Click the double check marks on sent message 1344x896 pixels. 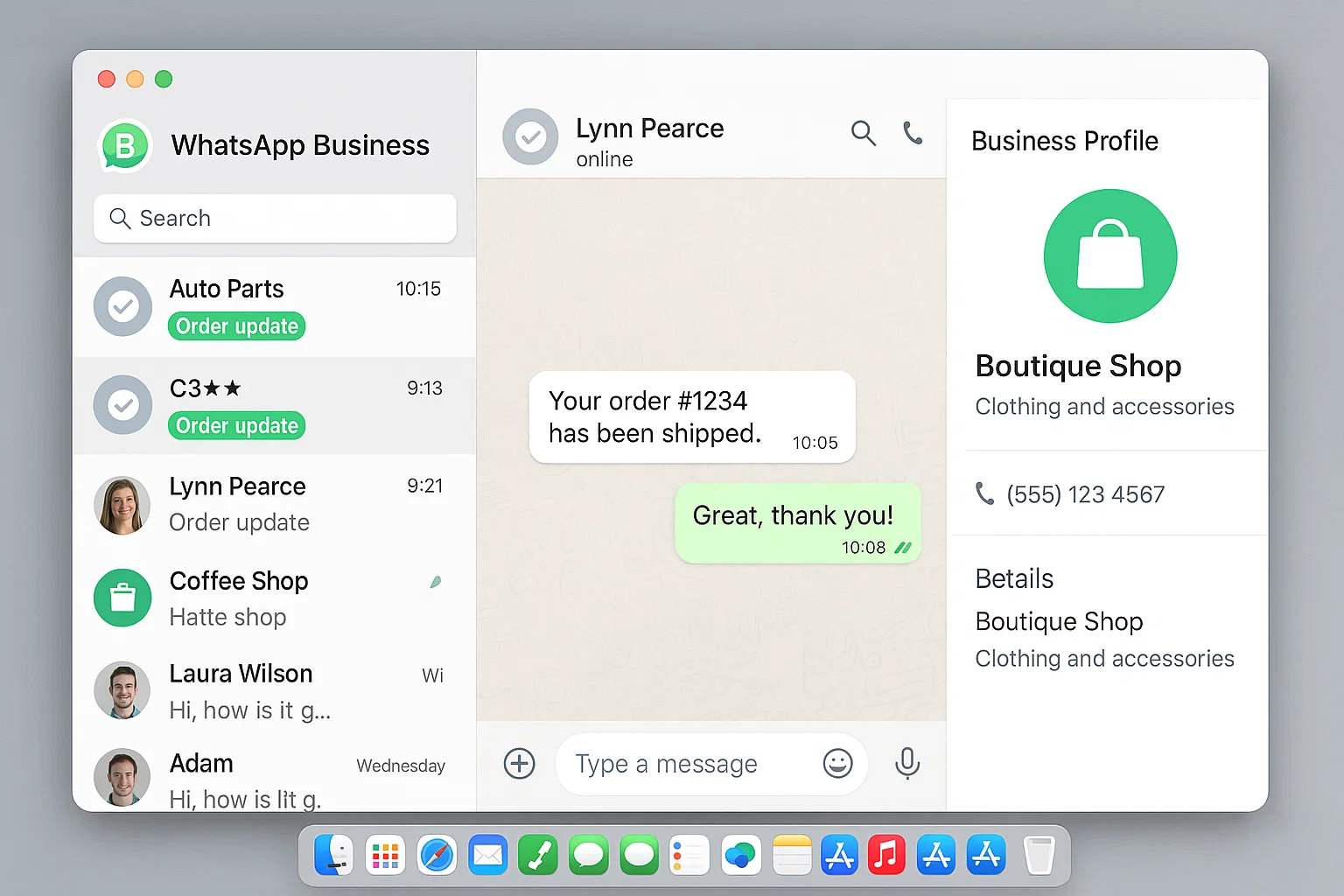[x=902, y=548]
